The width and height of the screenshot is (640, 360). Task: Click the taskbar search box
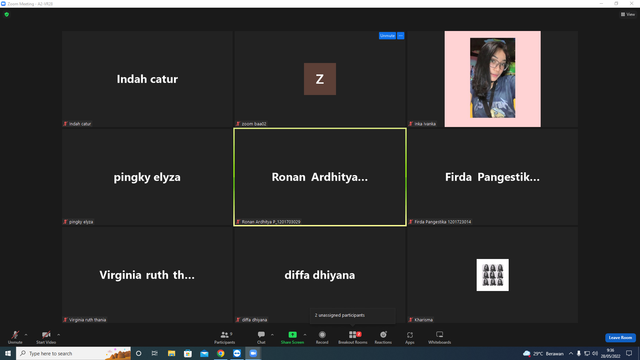pos(73,353)
